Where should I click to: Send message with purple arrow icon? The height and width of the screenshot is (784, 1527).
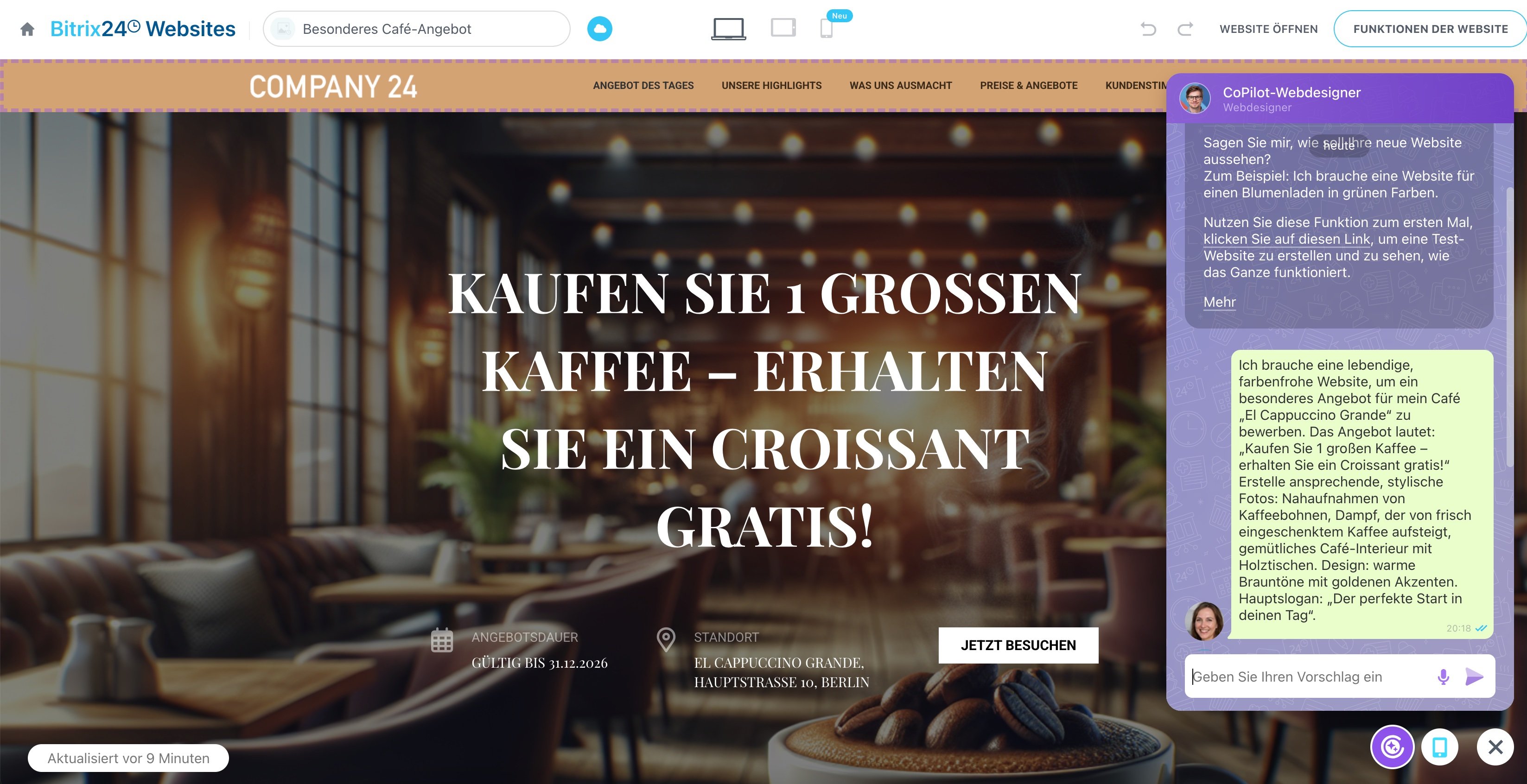pyautogui.click(x=1474, y=677)
